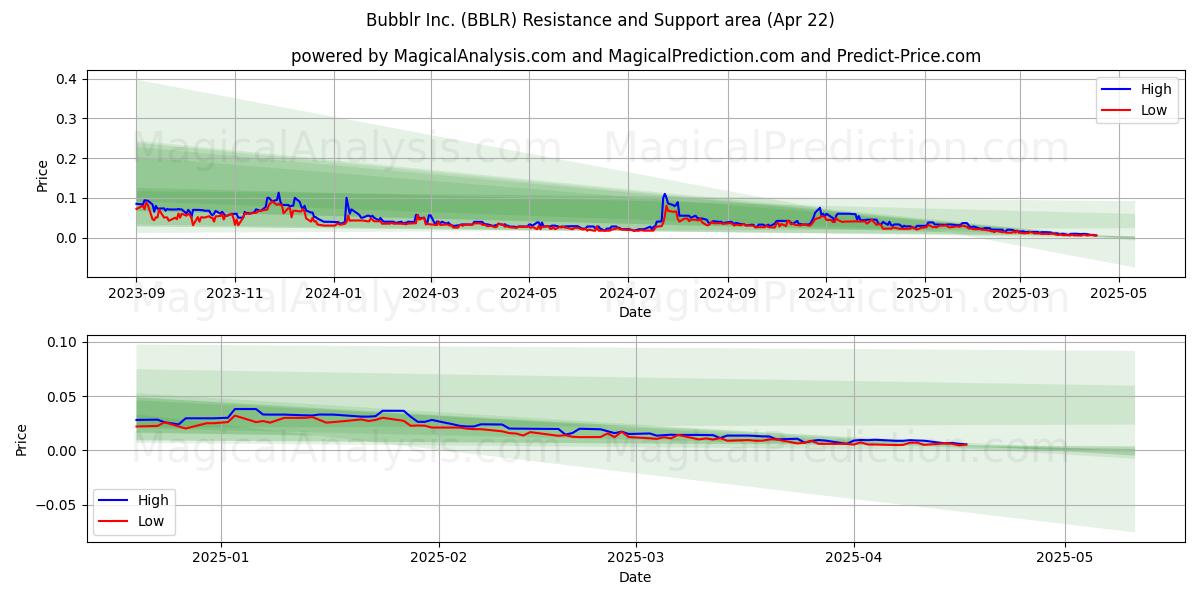The width and height of the screenshot is (1200, 600).
Task: Click the '0.05' y-axis label on bottom chart
Action: tap(64, 397)
